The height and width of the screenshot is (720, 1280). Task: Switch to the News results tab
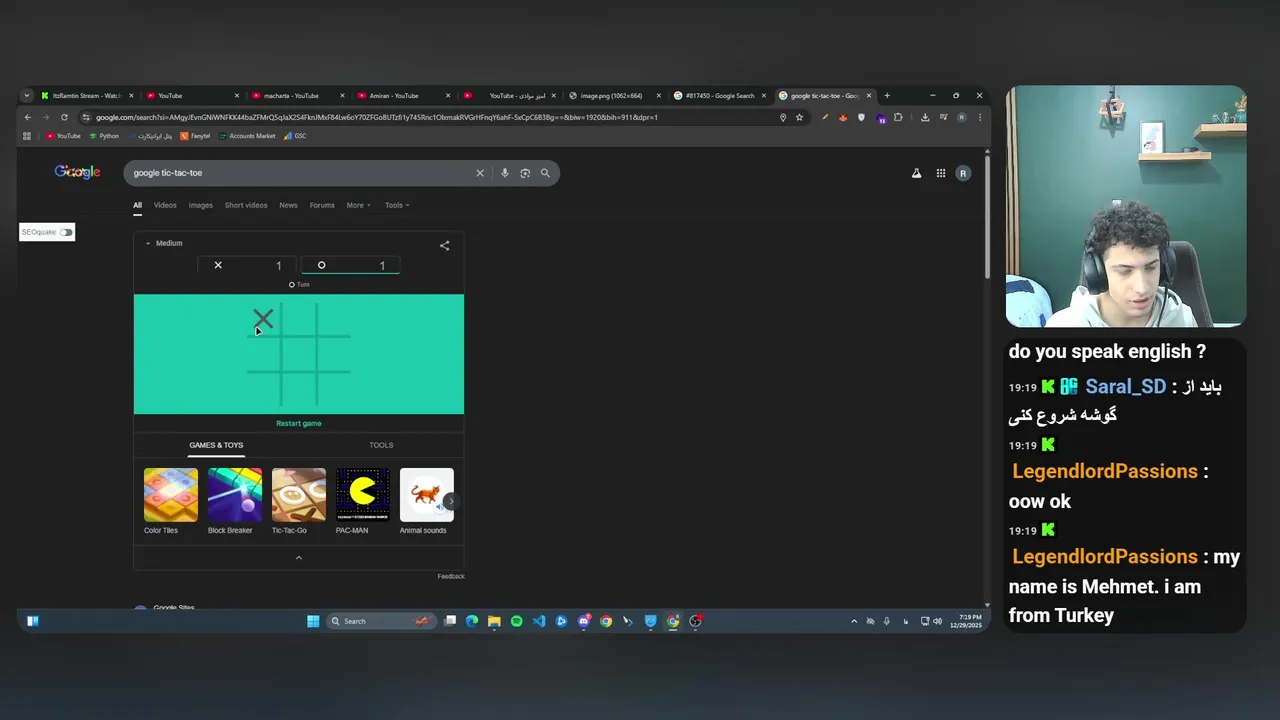(288, 205)
